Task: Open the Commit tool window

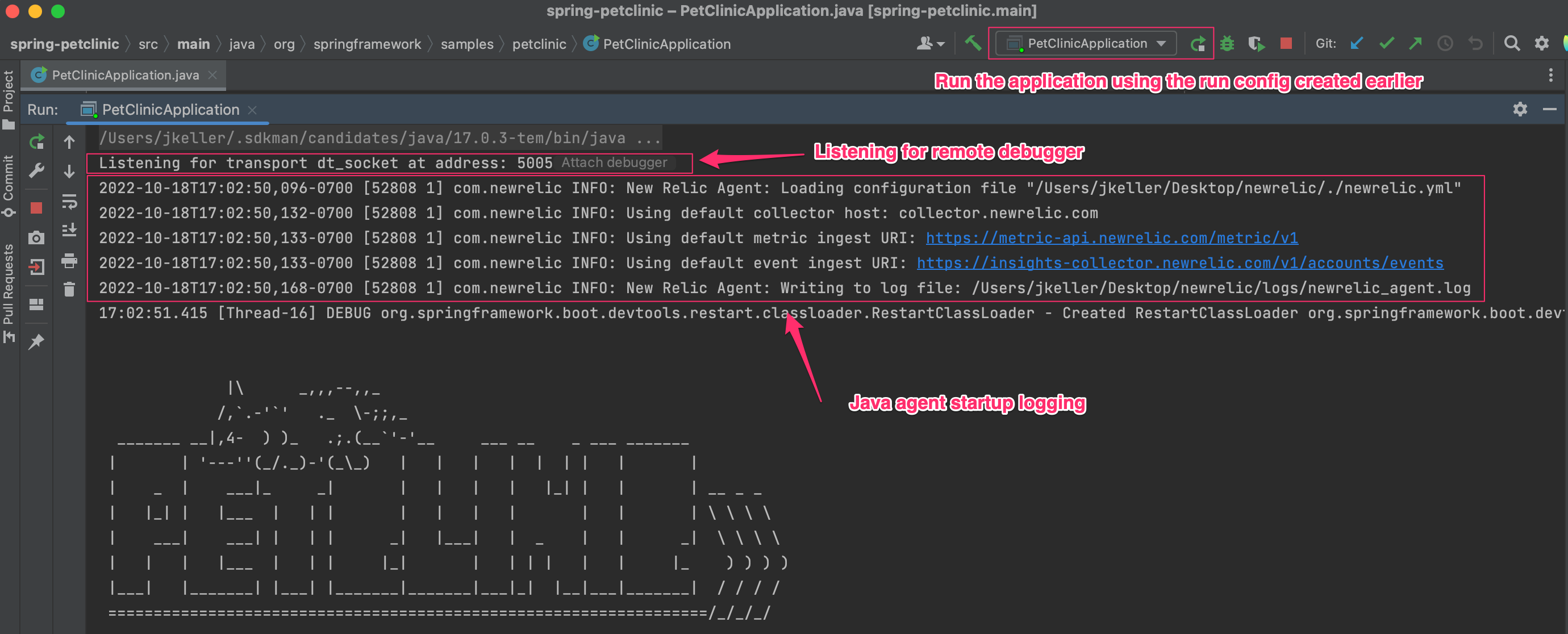Action: pos(9,186)
